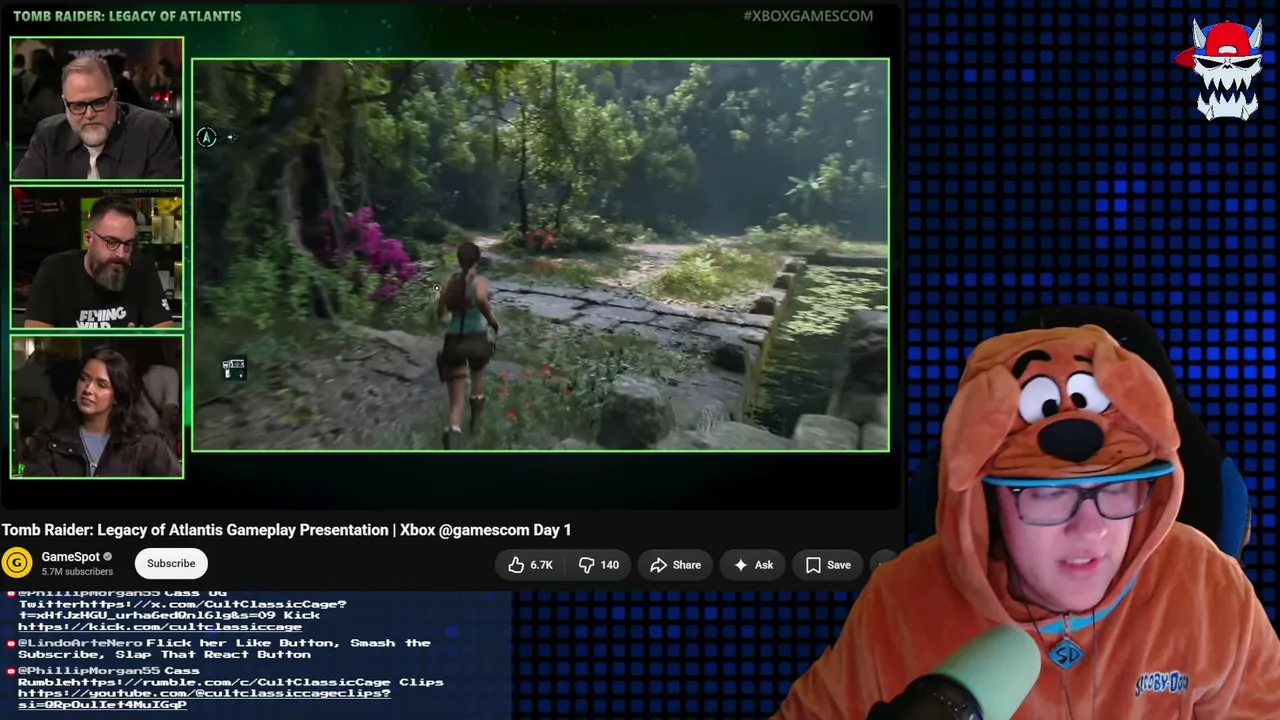Select the top host webcam feed
1280x720 pixels.
[x=97, y=109]
